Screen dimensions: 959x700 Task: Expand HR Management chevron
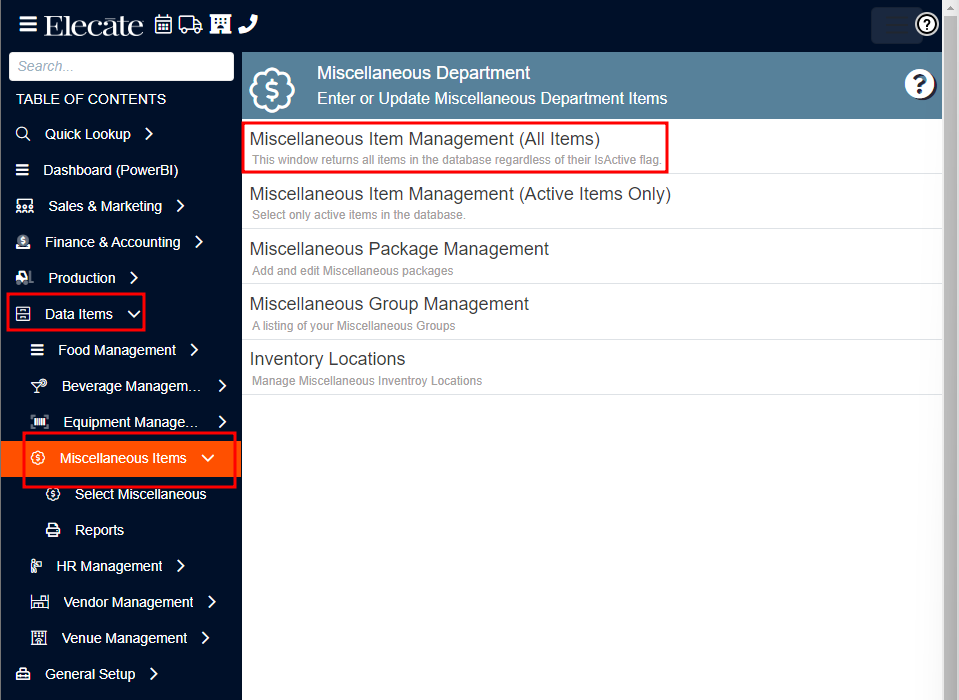click(x=180, y=566)
